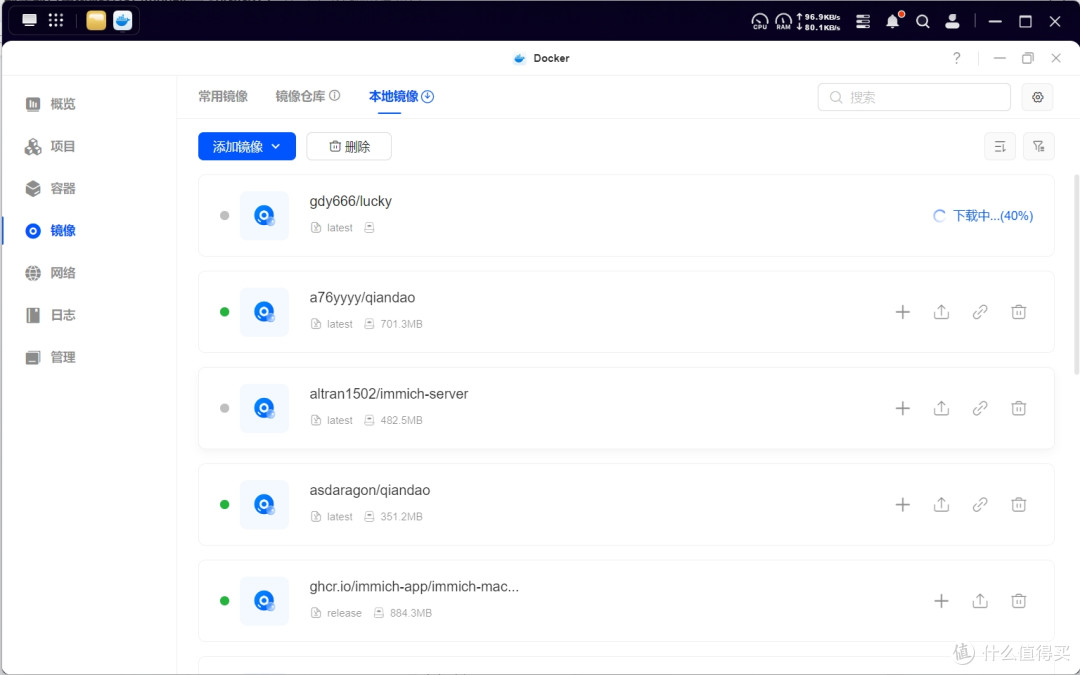The height and width of the screenshot is (675, 1080).
Task: Open Docker settings gear icon
Action: pyautogui.click(x=1037, y=97)
